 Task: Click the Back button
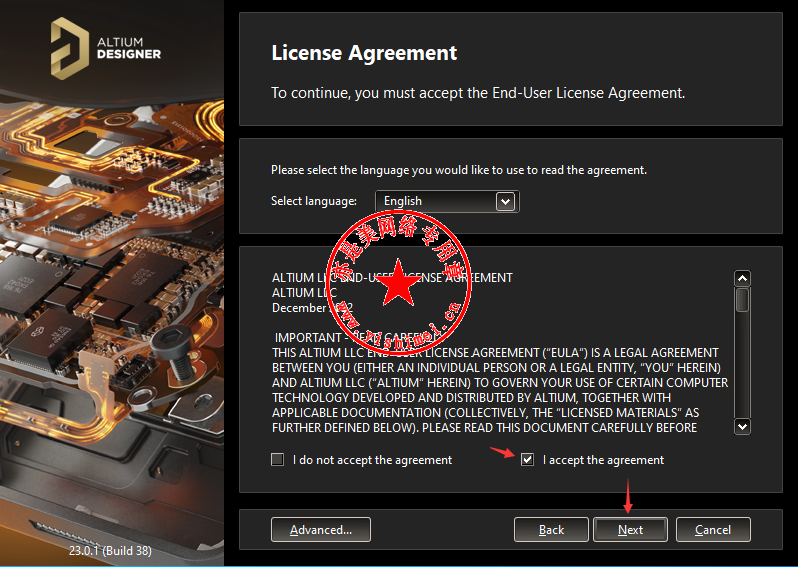click(551, 530)
